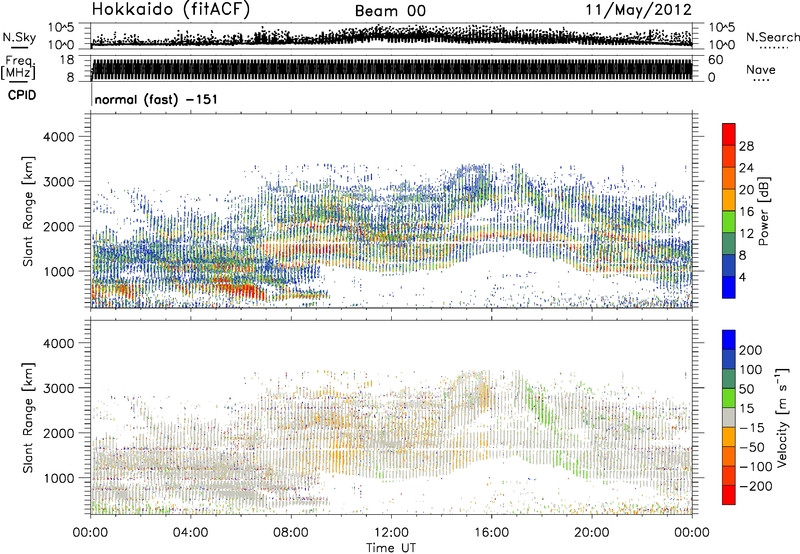
Task: Click the 'Velocity [m s-1]' axis label
Action: point(782,417)
